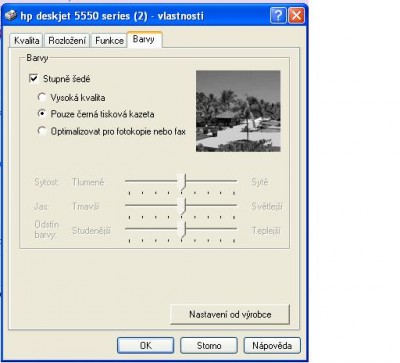Viewport: 400px width, 363px height.
Task: Confirm with the OK button
Action: [146, 345]
